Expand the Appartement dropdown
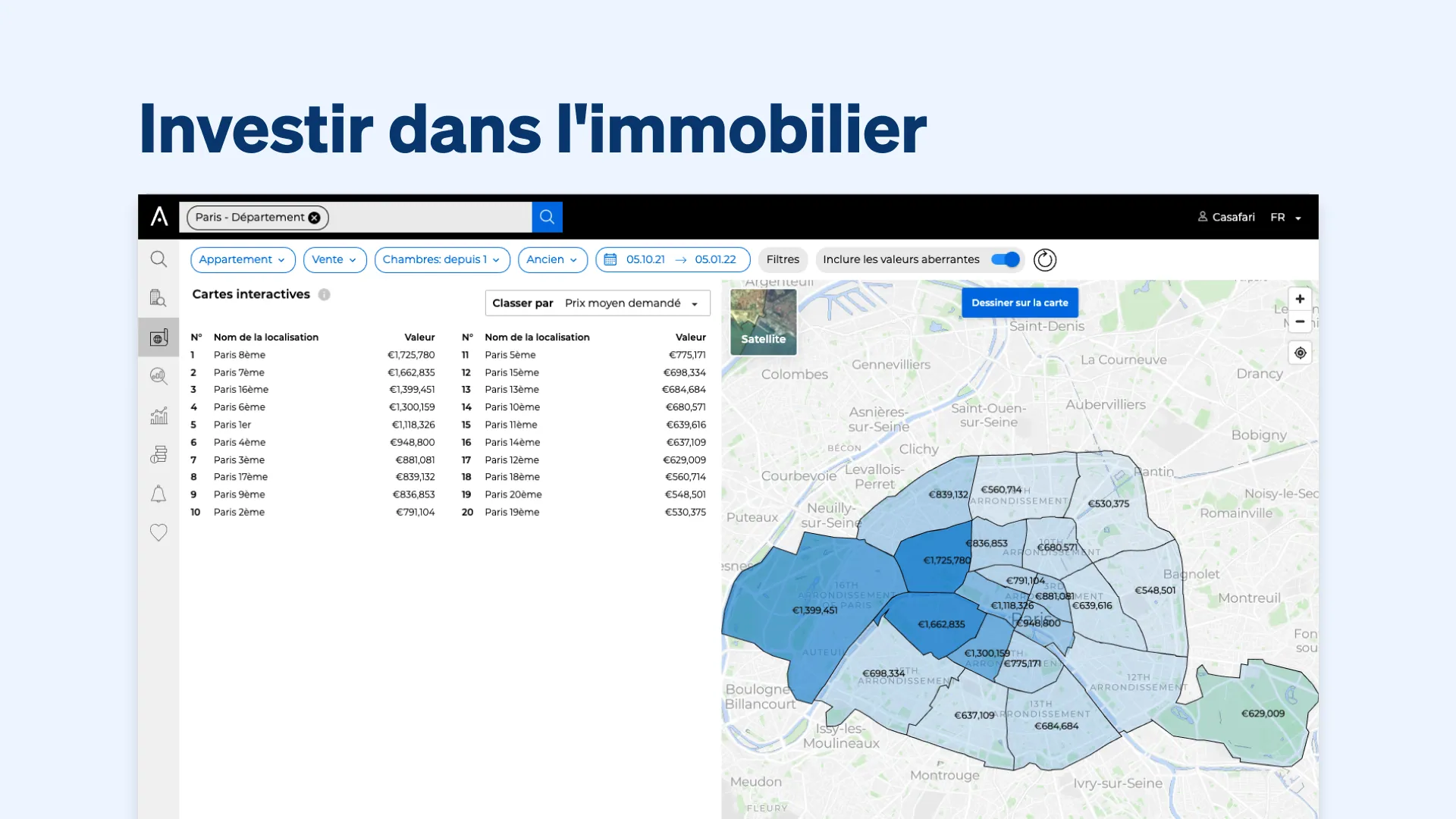The image size is (1456, 819). coord(243,259)
